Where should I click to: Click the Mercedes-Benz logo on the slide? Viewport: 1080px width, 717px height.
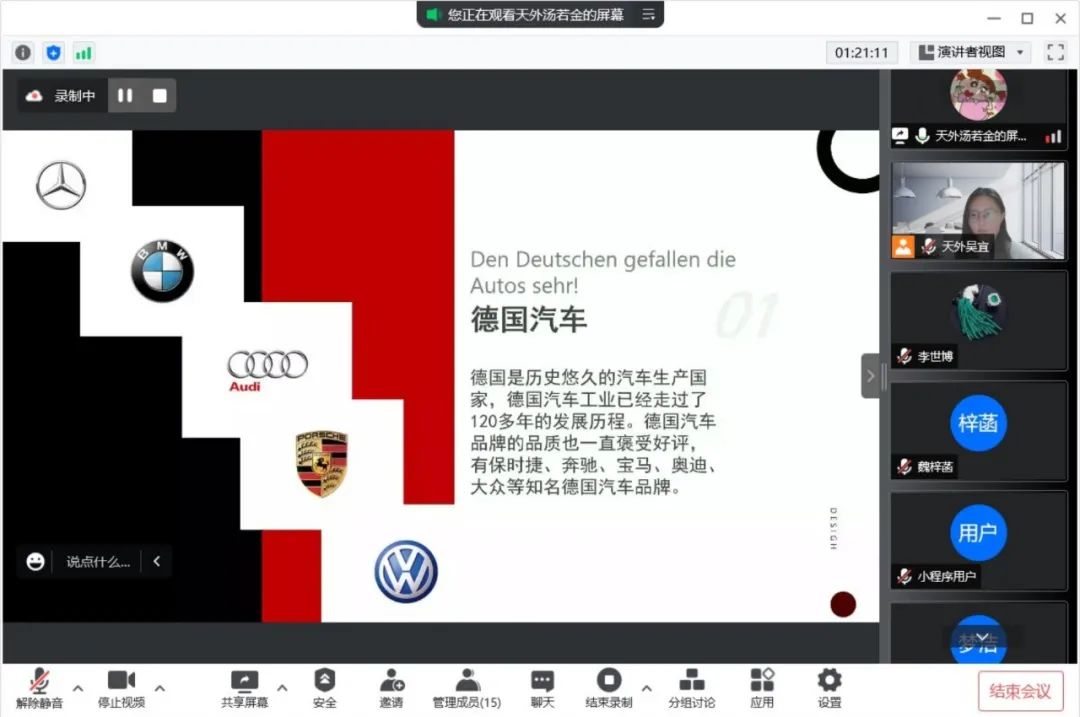coord(61,185)
